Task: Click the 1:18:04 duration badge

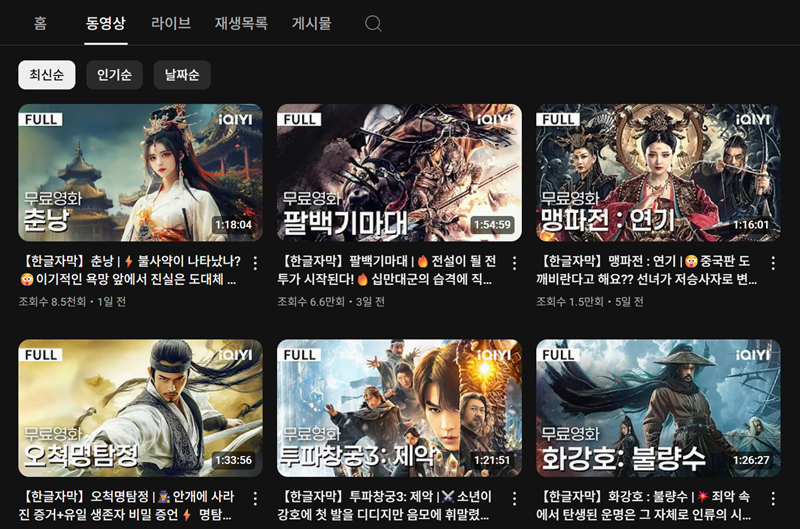Action: [233, 225]
